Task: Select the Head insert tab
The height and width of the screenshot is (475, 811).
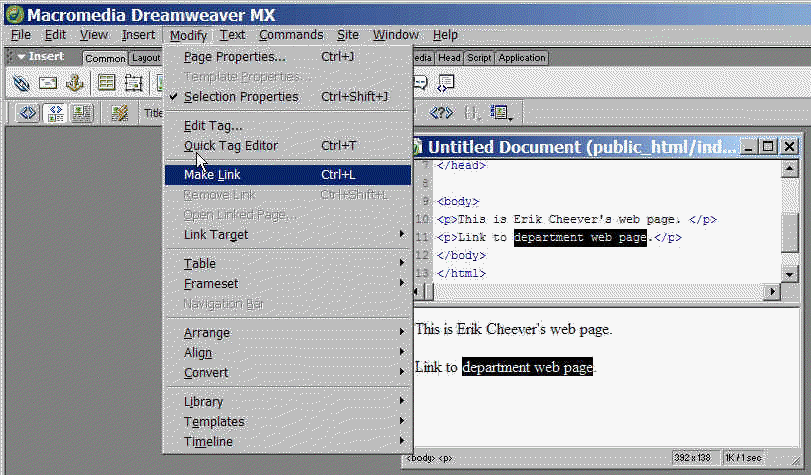Action: [449, 58]
